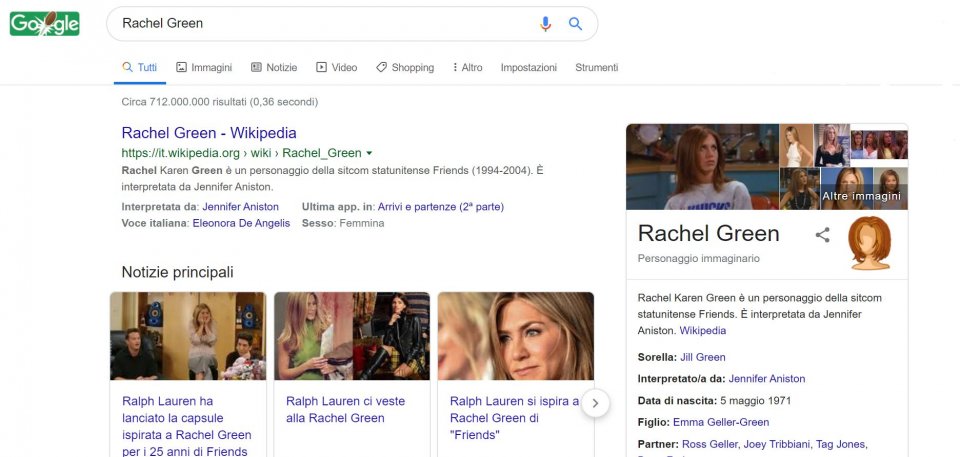Click the Sesso: Femmina text
Screen dimensions: 960x457
pyautogui.click(x=343, y=223)
